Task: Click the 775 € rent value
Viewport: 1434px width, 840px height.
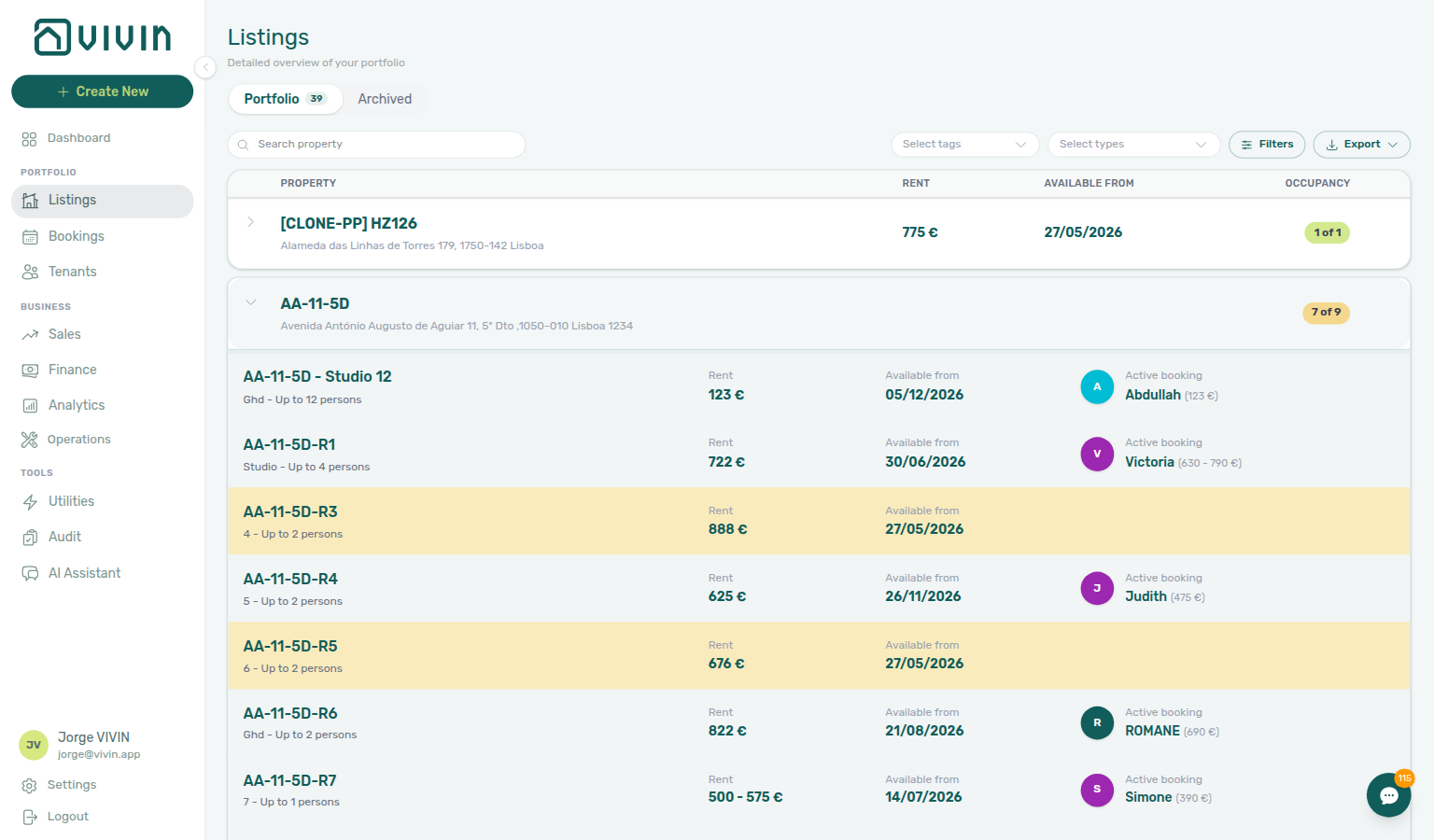Action: [x=920, y=232]
